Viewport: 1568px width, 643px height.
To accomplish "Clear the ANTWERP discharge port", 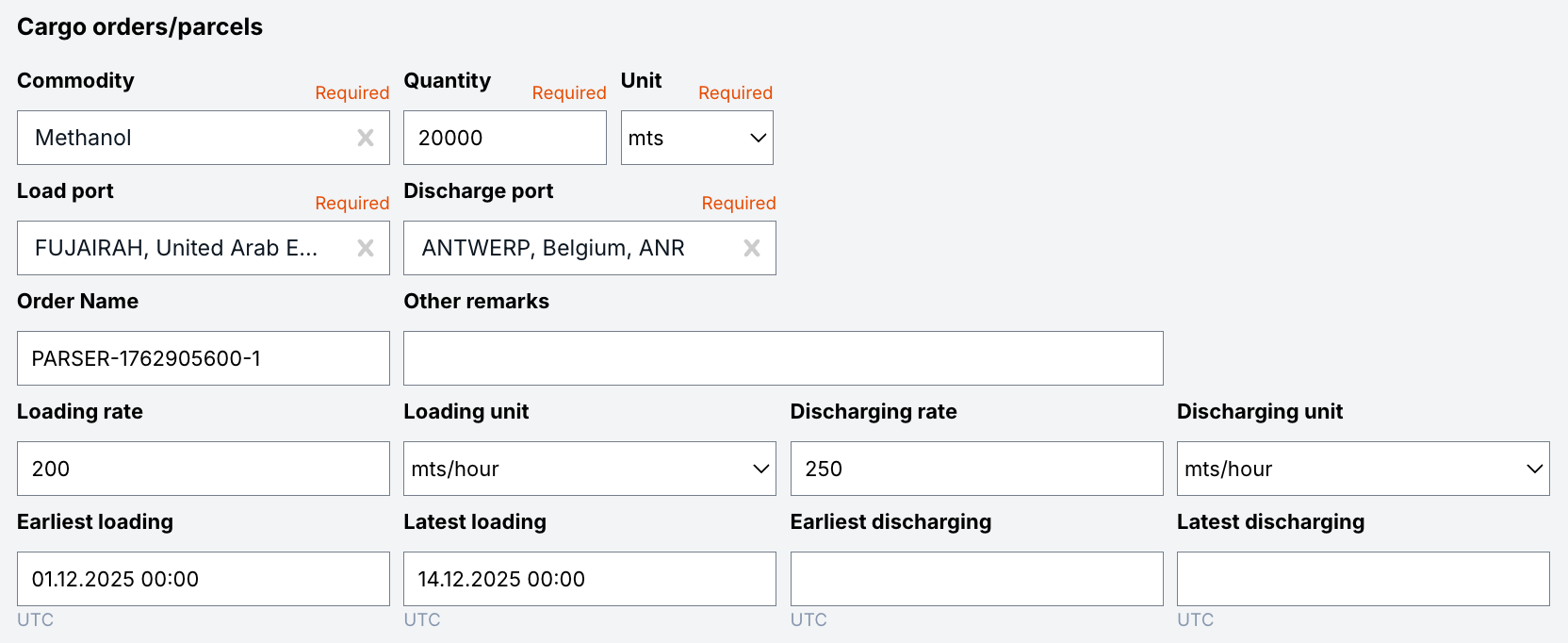I will [x=752, y=248].
